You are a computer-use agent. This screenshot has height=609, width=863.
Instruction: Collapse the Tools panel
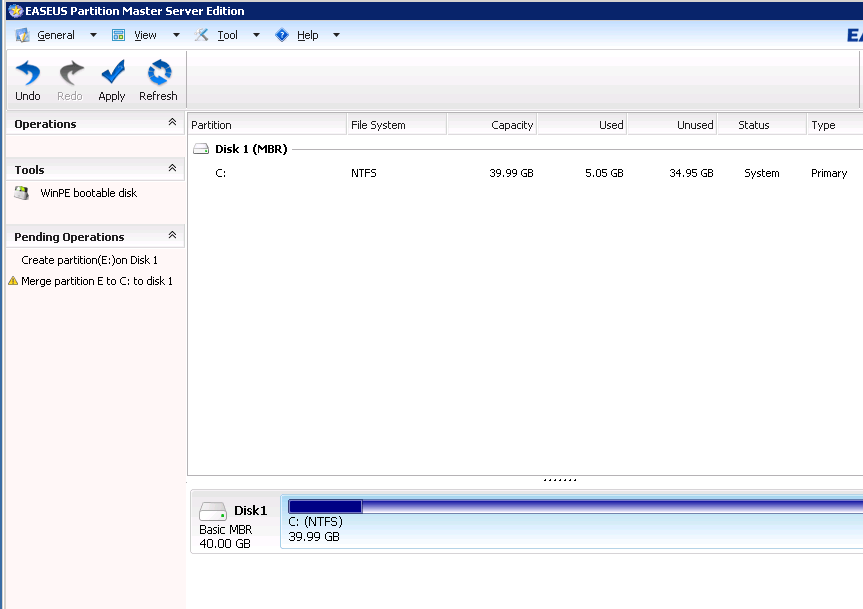(172, 169)
